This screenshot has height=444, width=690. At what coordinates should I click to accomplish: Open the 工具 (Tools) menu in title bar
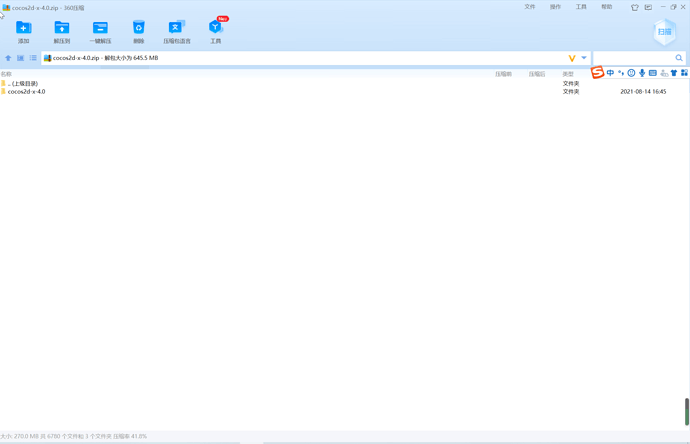point(581,7)
